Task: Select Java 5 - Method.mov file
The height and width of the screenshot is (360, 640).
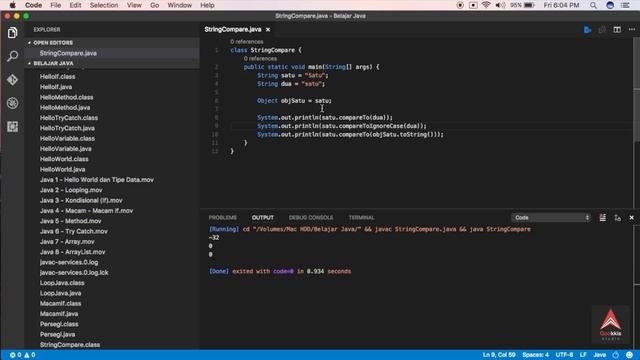Action: tap(71, 221)
